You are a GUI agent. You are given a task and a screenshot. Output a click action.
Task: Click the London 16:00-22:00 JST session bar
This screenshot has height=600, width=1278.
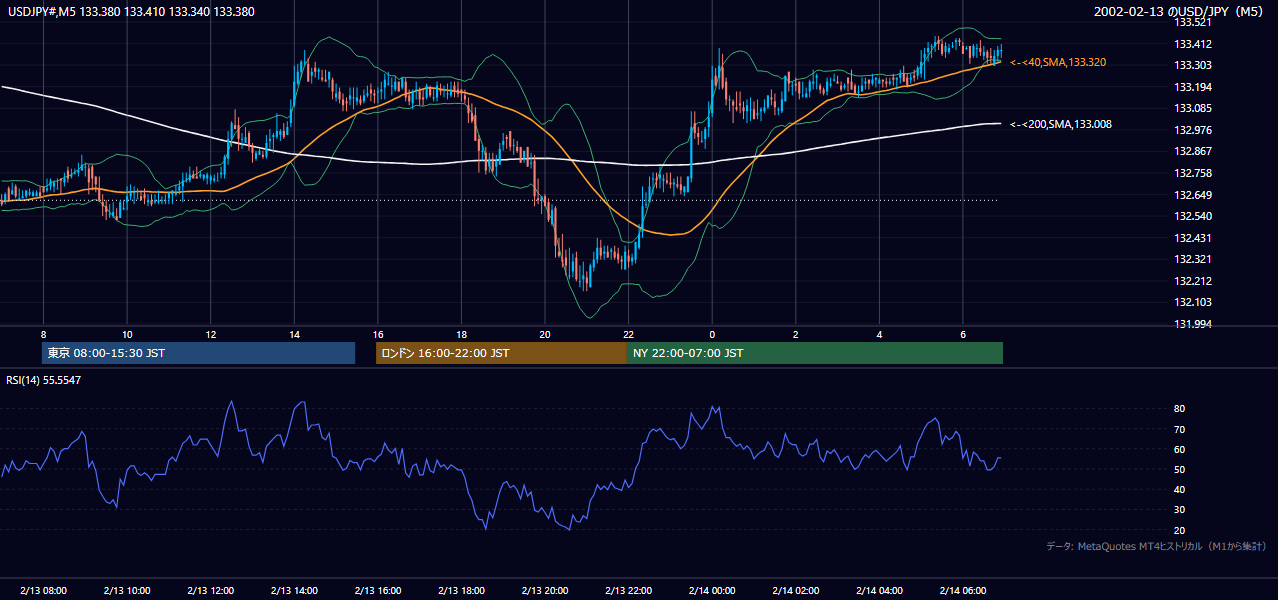coord(501,353)
